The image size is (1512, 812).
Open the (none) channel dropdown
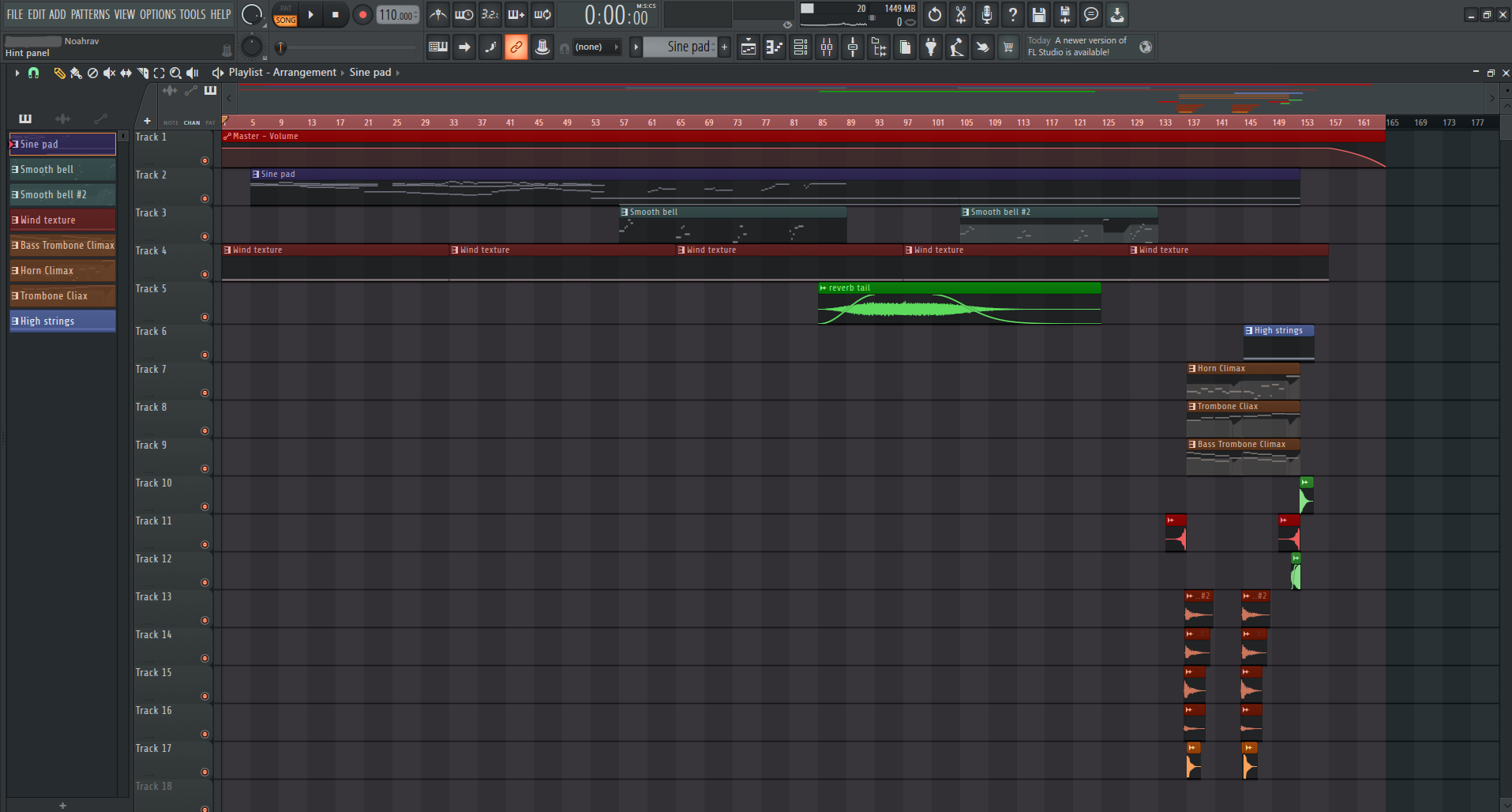pos(596,47)
